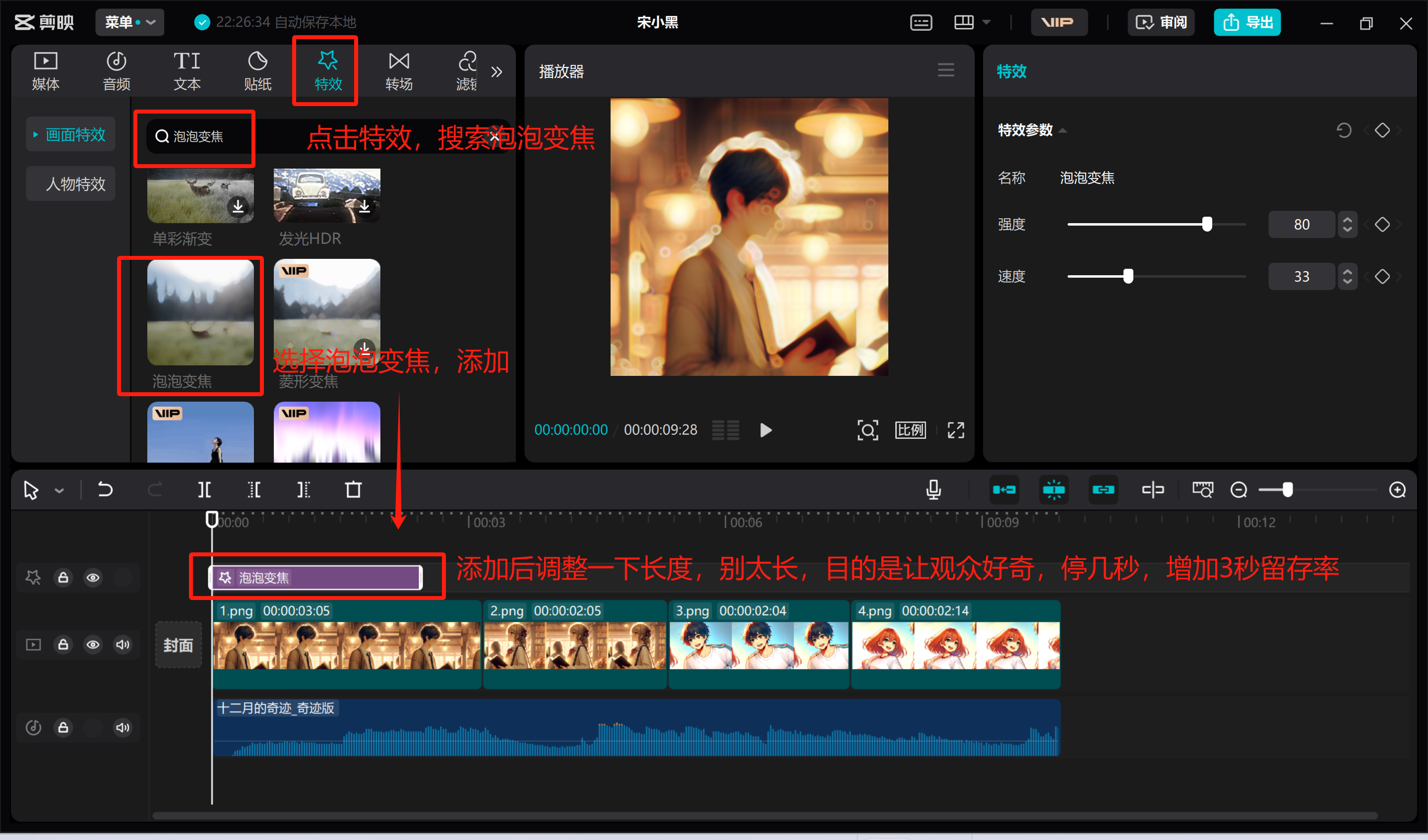Download the 单彩渐变 effect
The width and height of the screenshot is (1428, 840).
coord(238,206)
